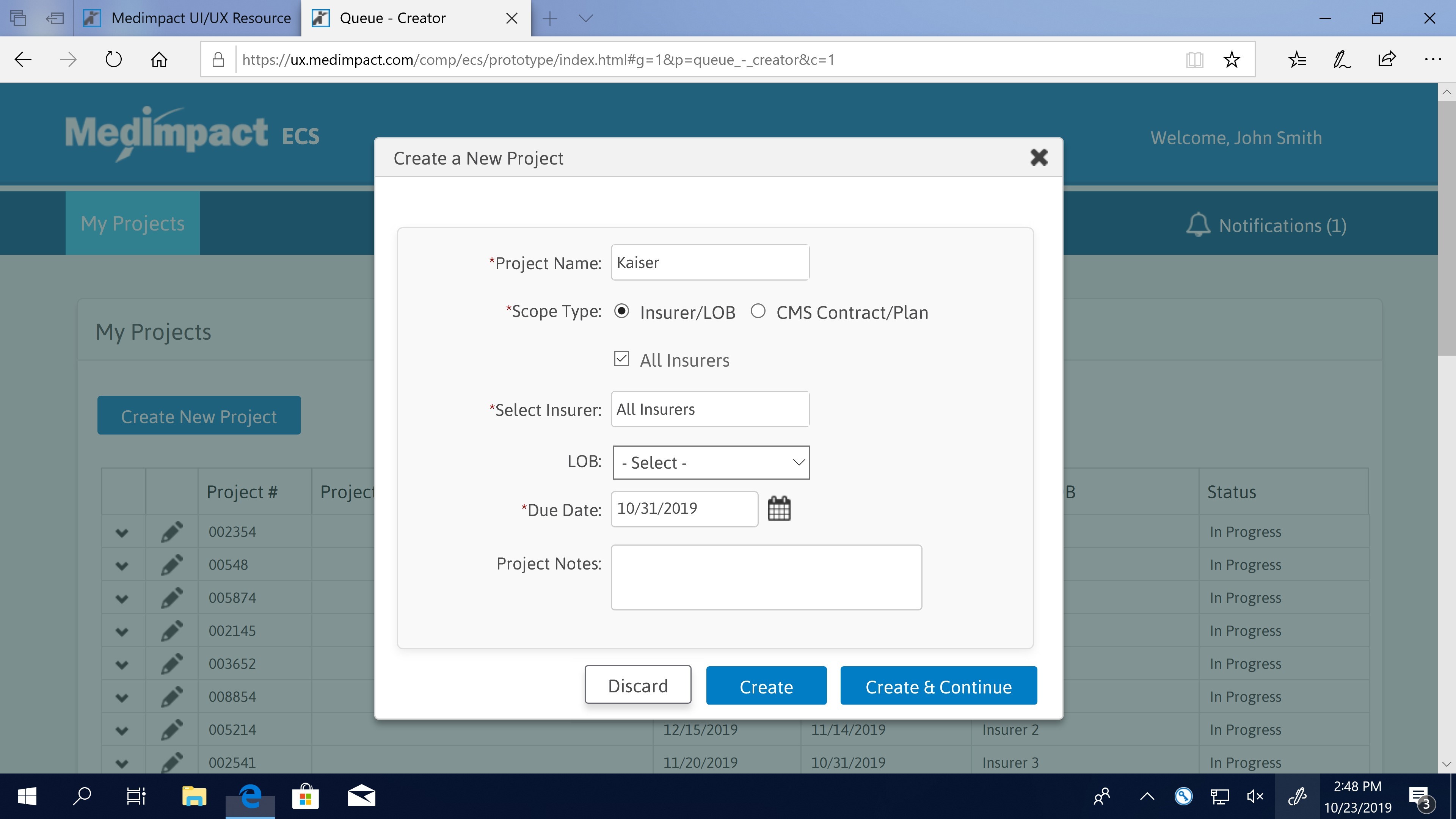This screenshot has height=819, width=1456.
Task: Add this page to favorites with the star
Action: click(1232, 60)
